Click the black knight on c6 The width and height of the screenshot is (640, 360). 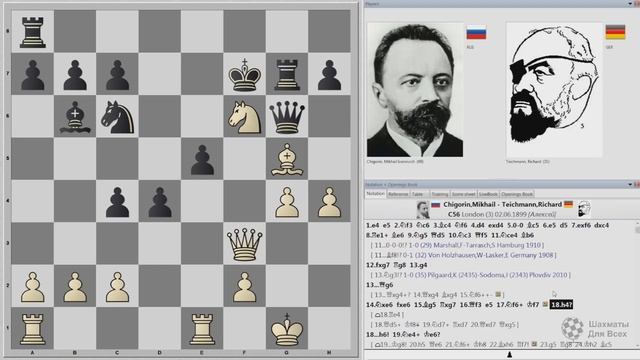[x=118, y=117]
